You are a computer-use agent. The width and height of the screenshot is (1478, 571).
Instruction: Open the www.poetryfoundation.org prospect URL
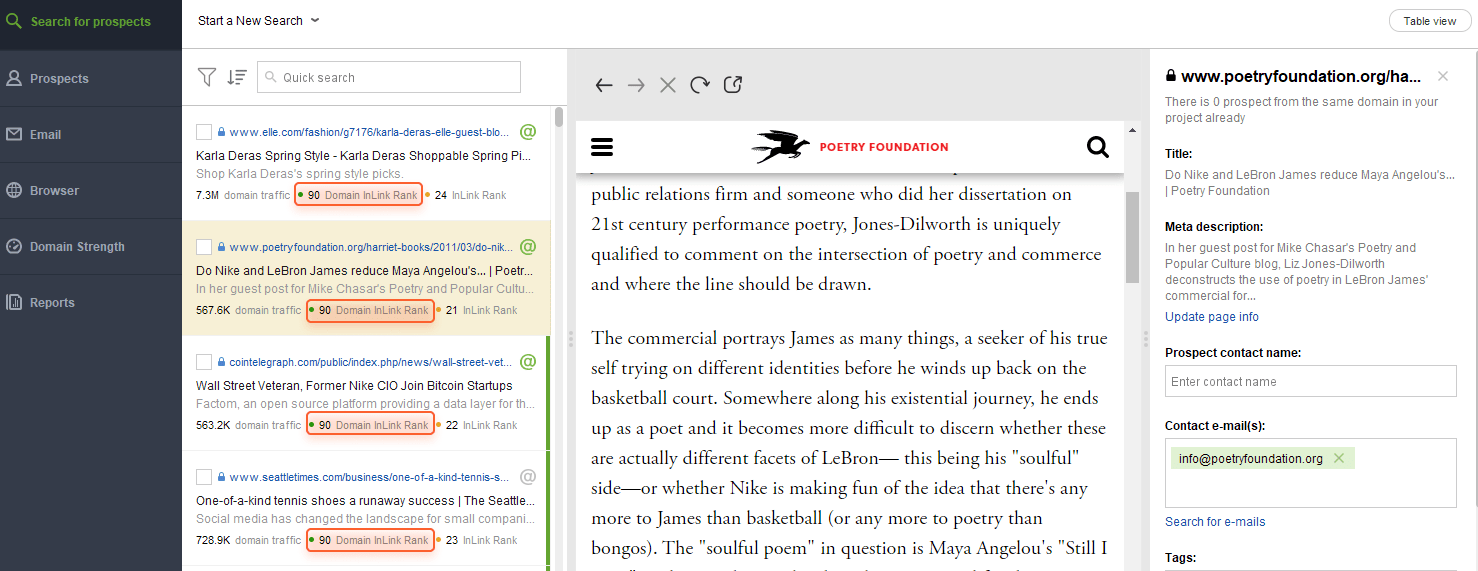tap(370, 246)
